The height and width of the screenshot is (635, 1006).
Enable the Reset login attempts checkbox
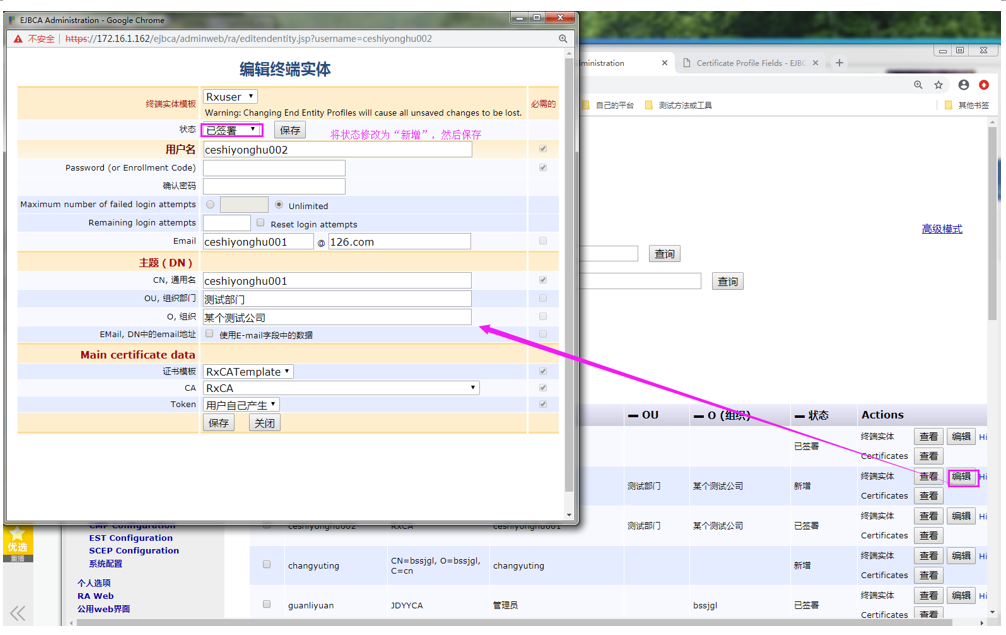point(260,223)
